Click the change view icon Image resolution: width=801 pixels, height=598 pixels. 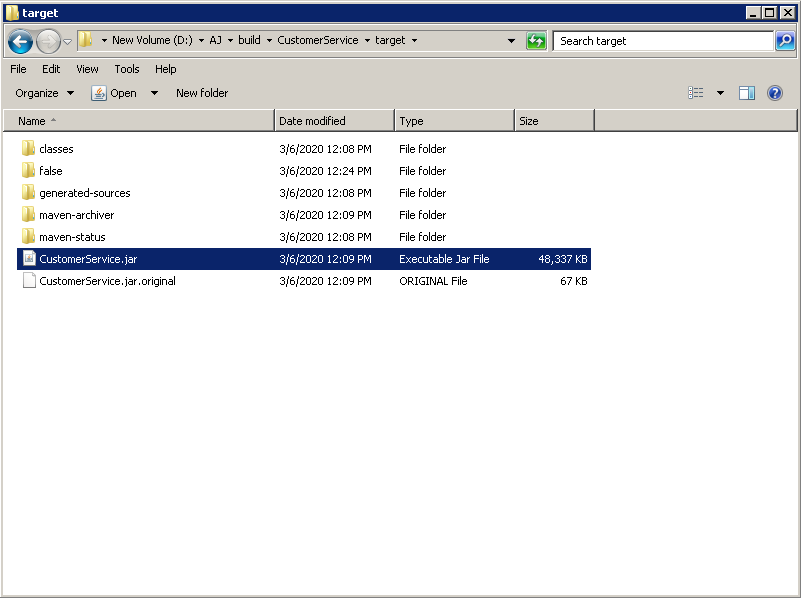click(696, 93)
